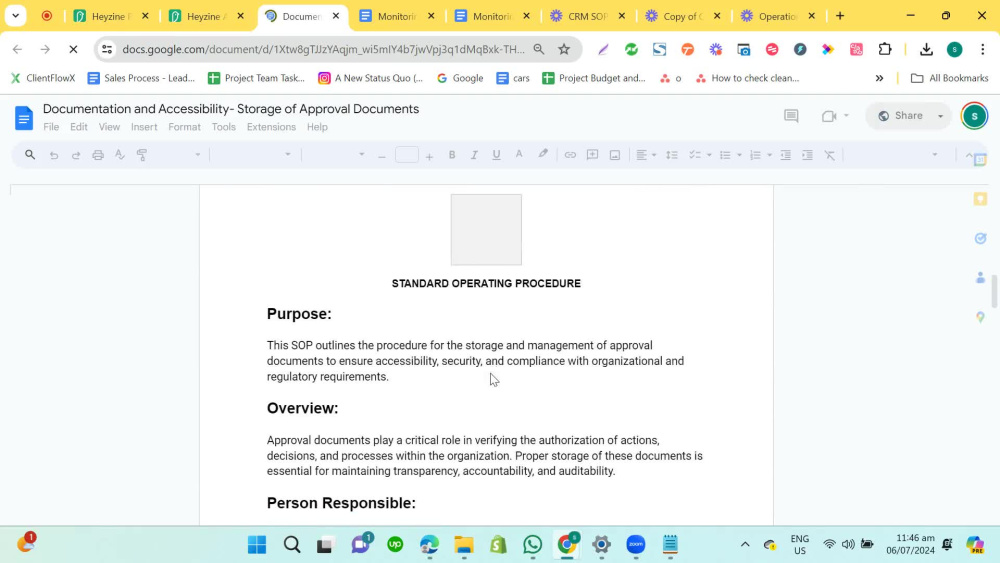Toggle Italic formatting

point(474,155)
